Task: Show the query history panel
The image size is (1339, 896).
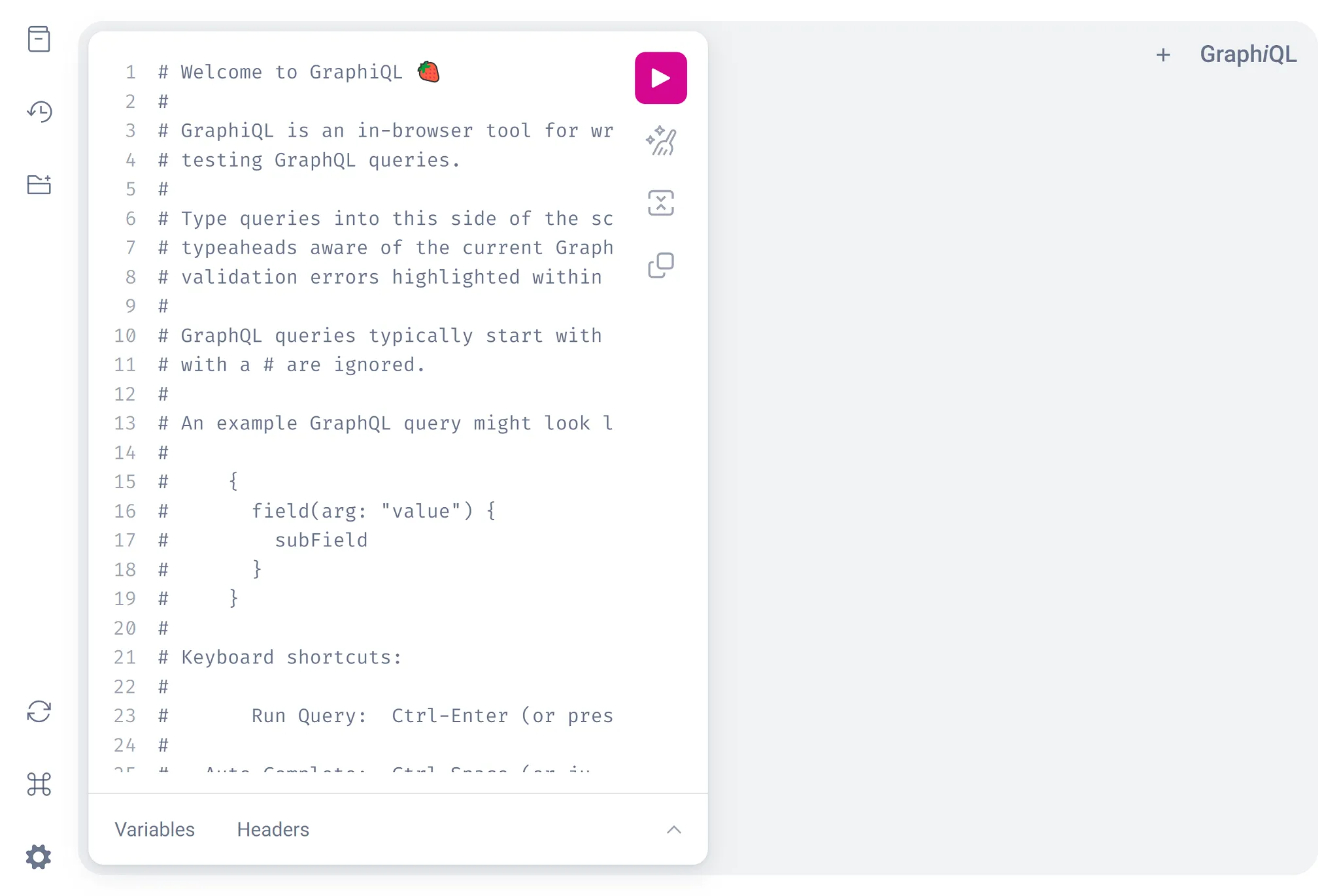Action: [40, 112]
